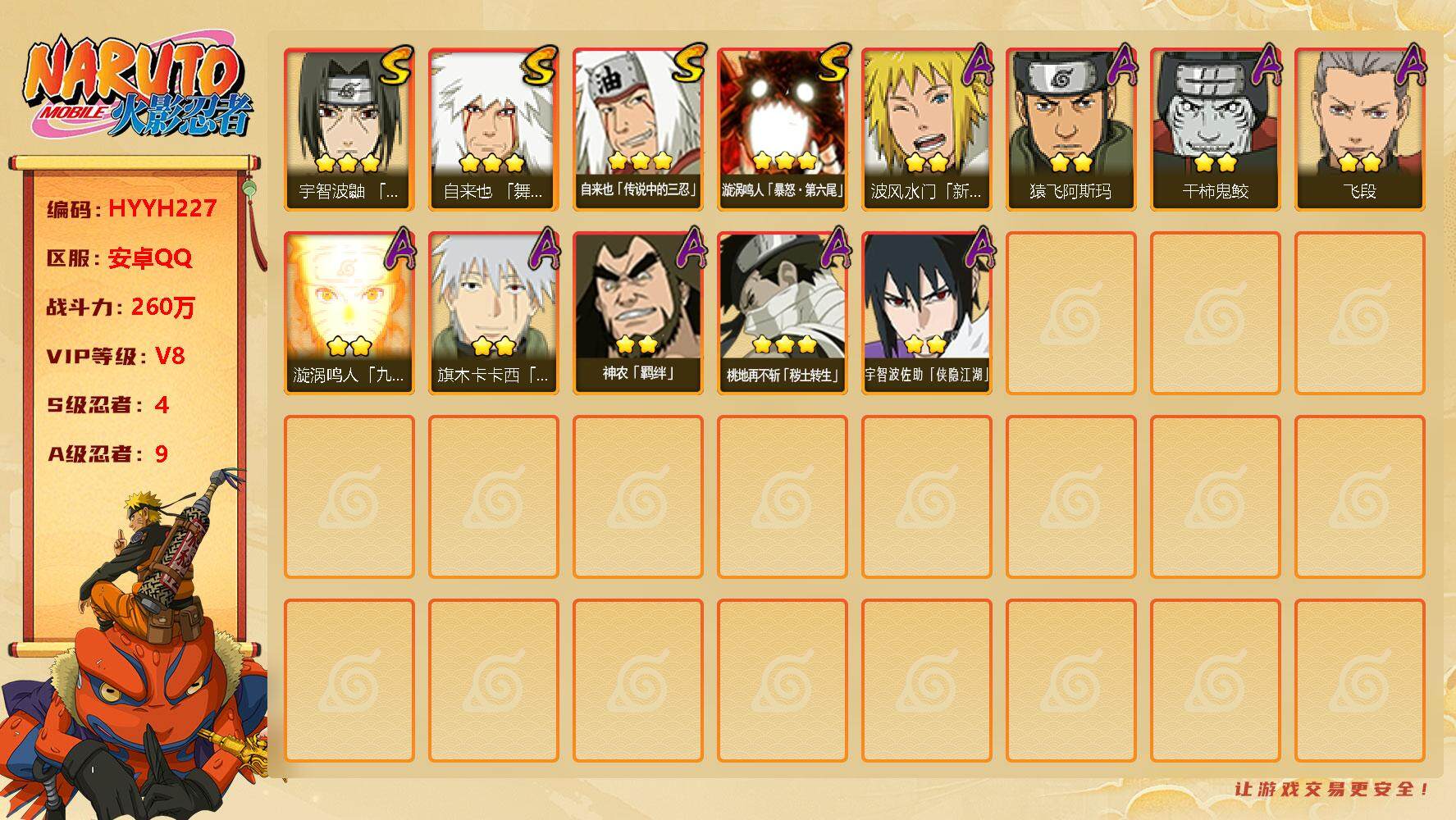Image resolution: width=1456 pixels, height=820 pixels.
Task: Select the 飞段 ninja card
Action: tap(1359, 130)
